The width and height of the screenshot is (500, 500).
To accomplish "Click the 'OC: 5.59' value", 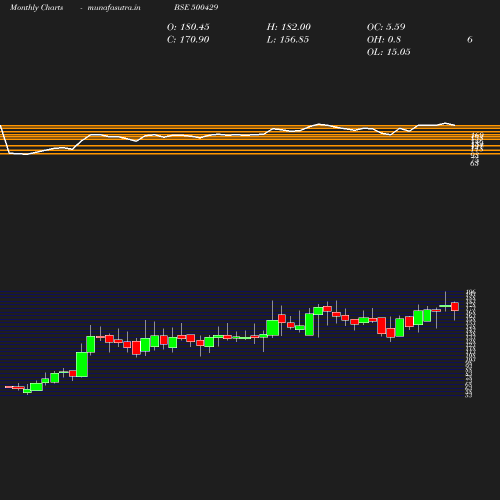I will 386,27.
